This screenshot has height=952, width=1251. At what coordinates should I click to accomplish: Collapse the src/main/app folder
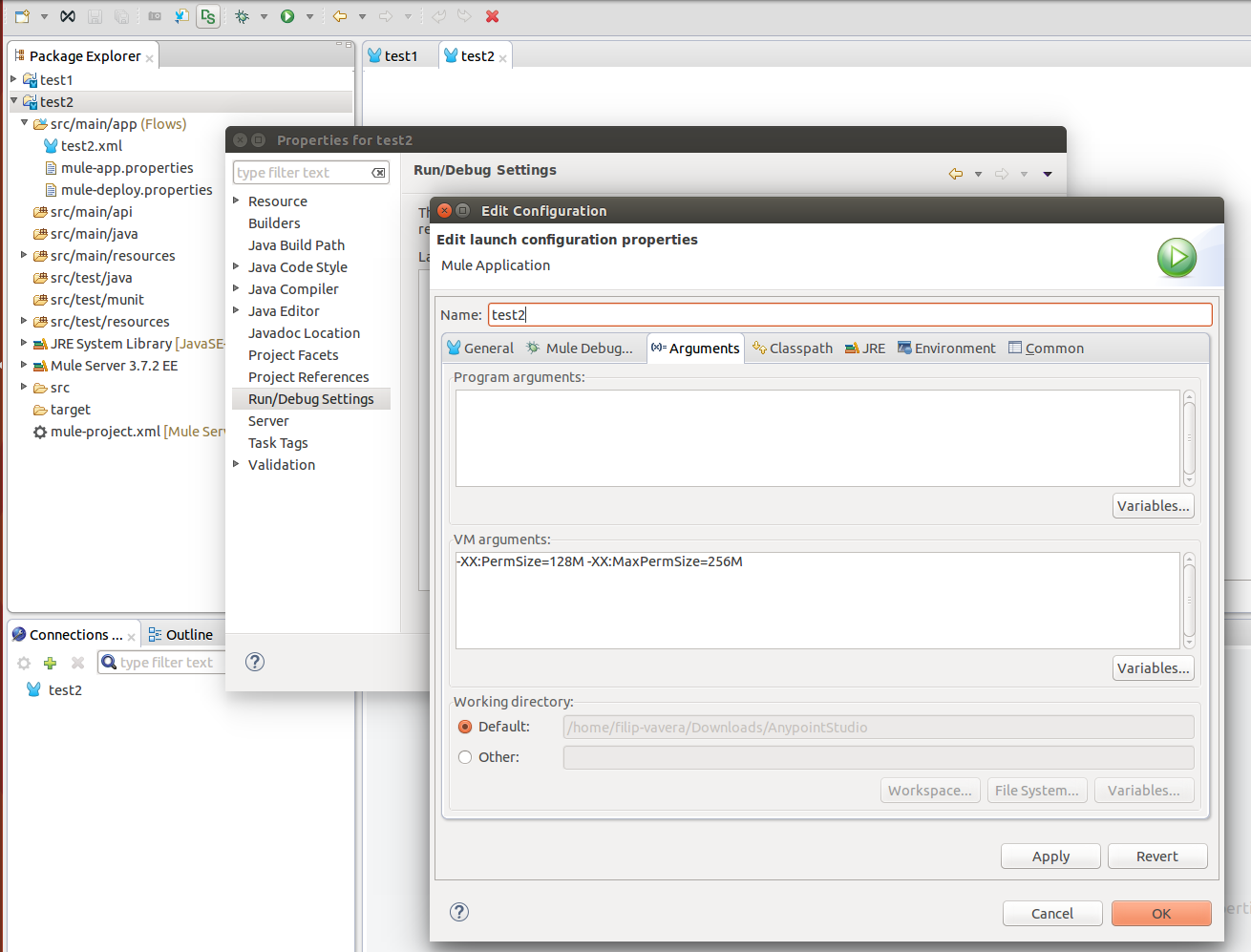pyautogui.click(x=24, y=122)
